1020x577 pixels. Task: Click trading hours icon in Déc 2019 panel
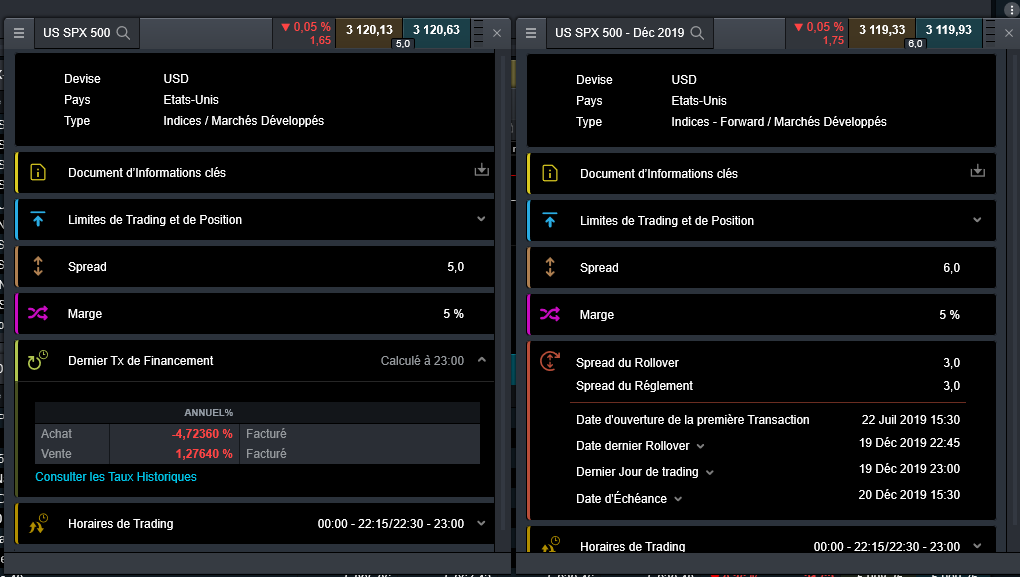coord(550,544)
